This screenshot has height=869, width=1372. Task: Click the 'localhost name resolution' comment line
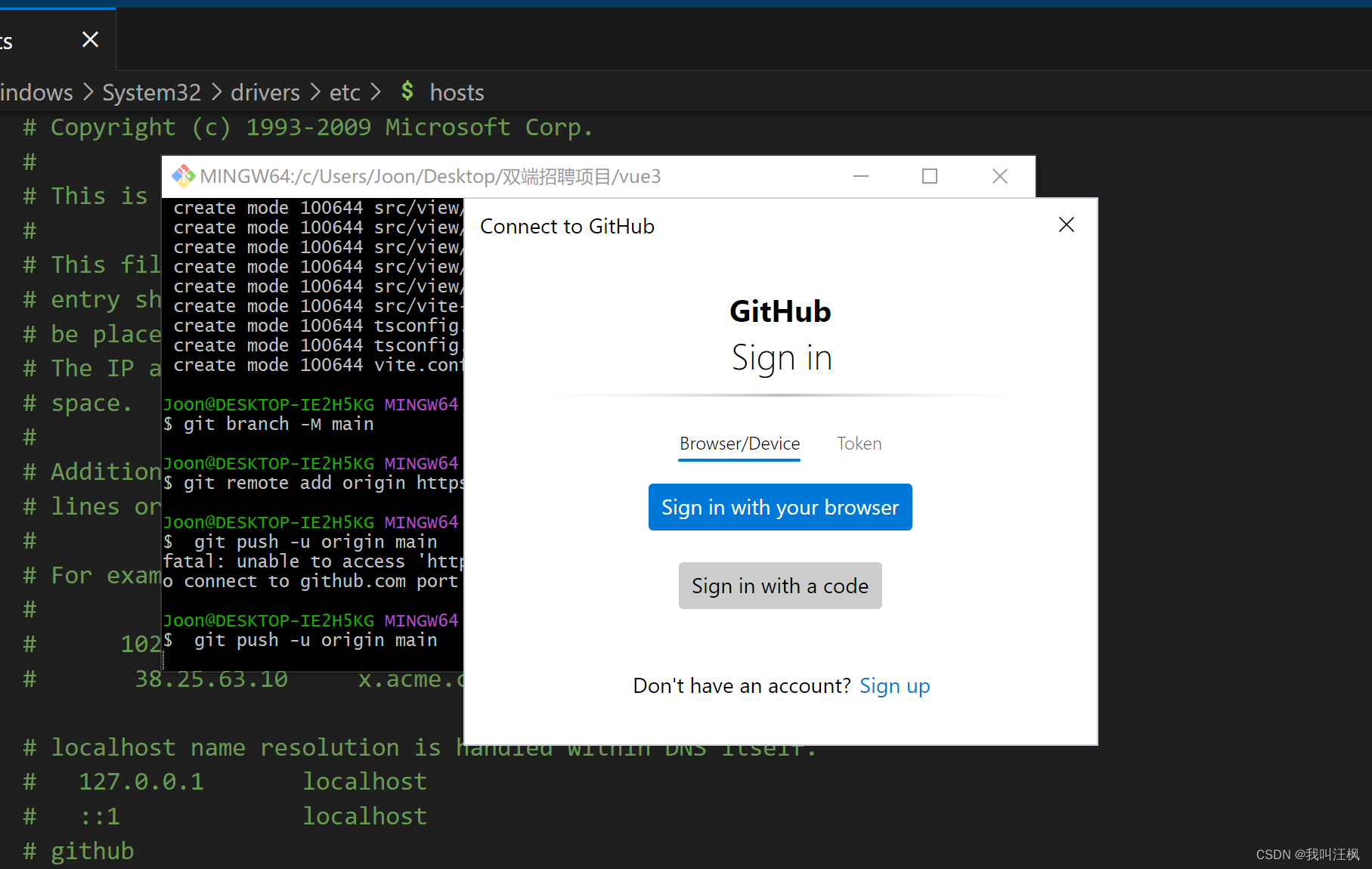click(x=420, y=747)
